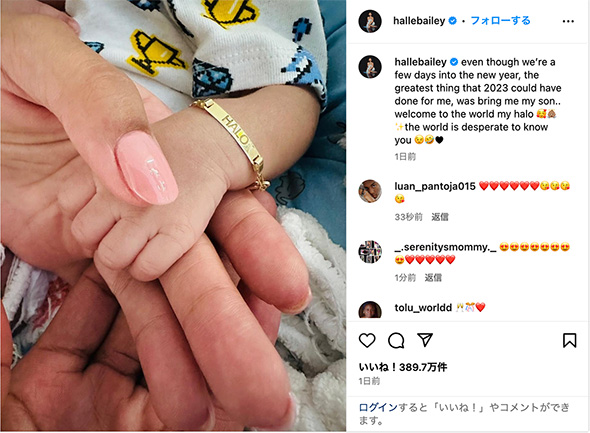Open hallebailey profile picture in header
This screenshot has height=433, width=590.
370,21
